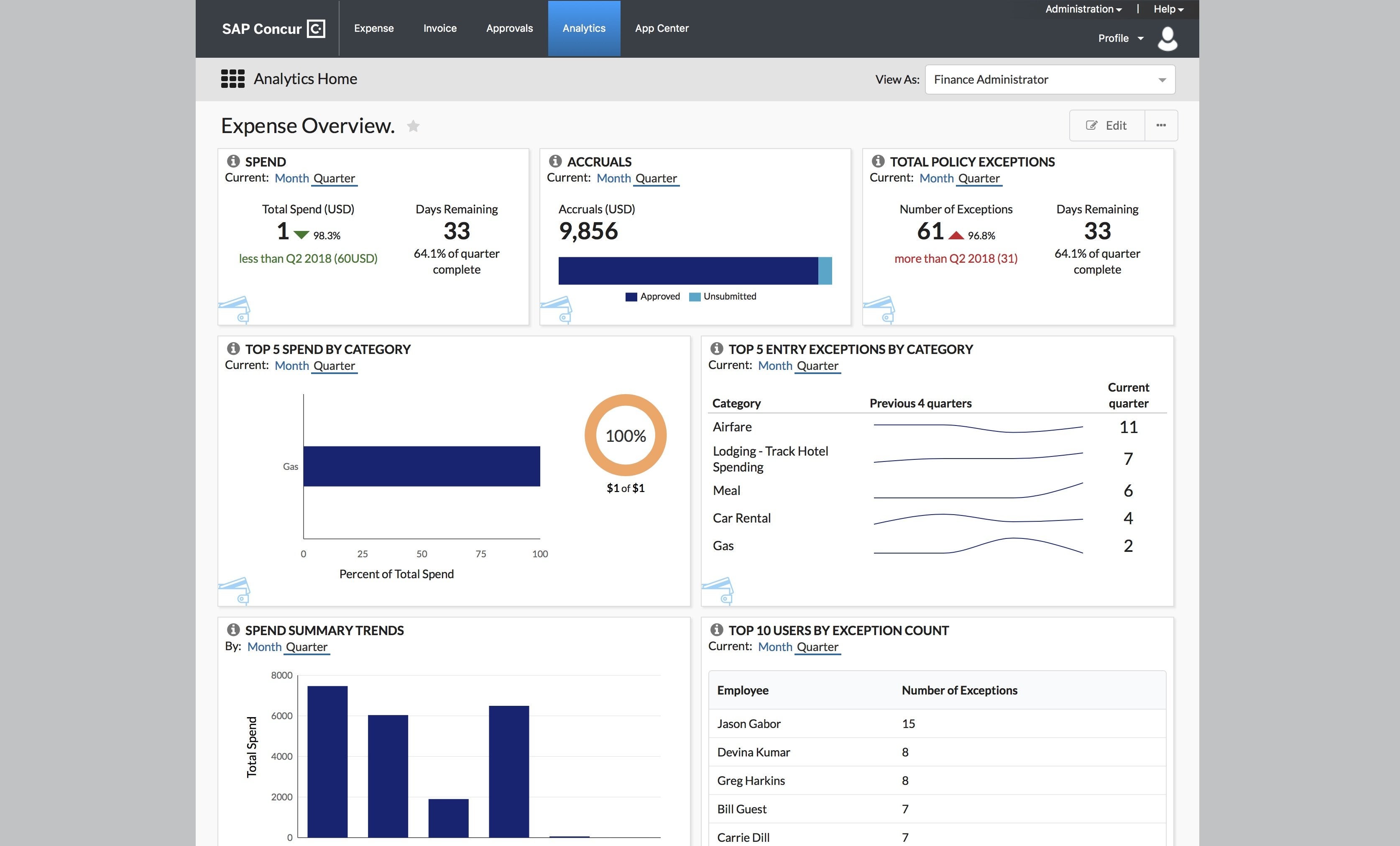Click the star/favorite icon on Expense Overview

(x=414, y=126)
